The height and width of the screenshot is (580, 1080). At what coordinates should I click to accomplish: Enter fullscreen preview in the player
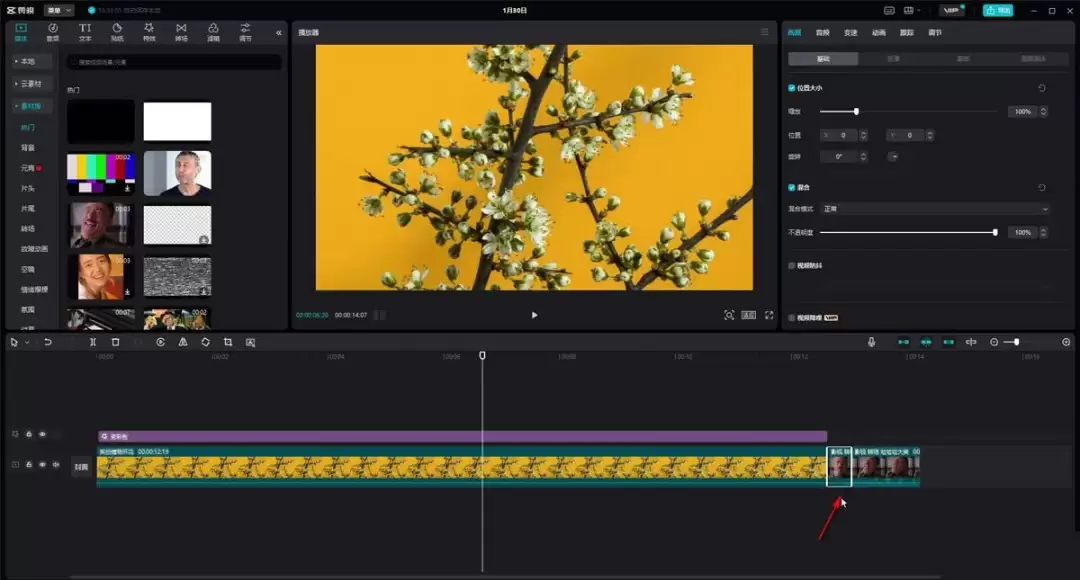tap(769, 315)
